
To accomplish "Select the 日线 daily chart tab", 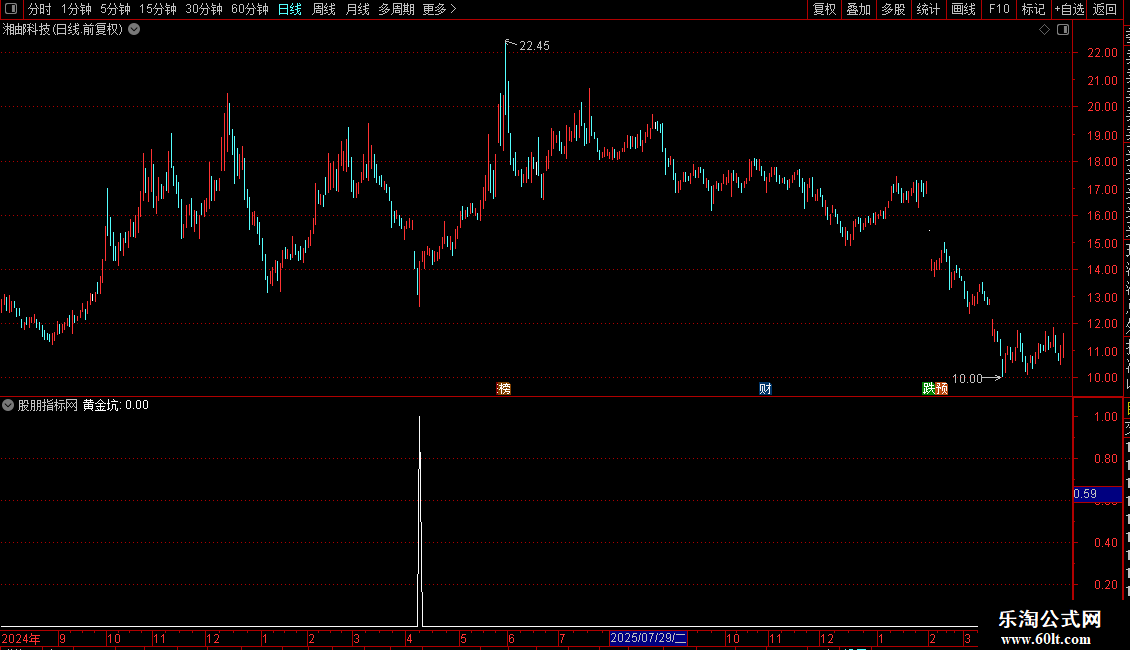I will 290,9.
